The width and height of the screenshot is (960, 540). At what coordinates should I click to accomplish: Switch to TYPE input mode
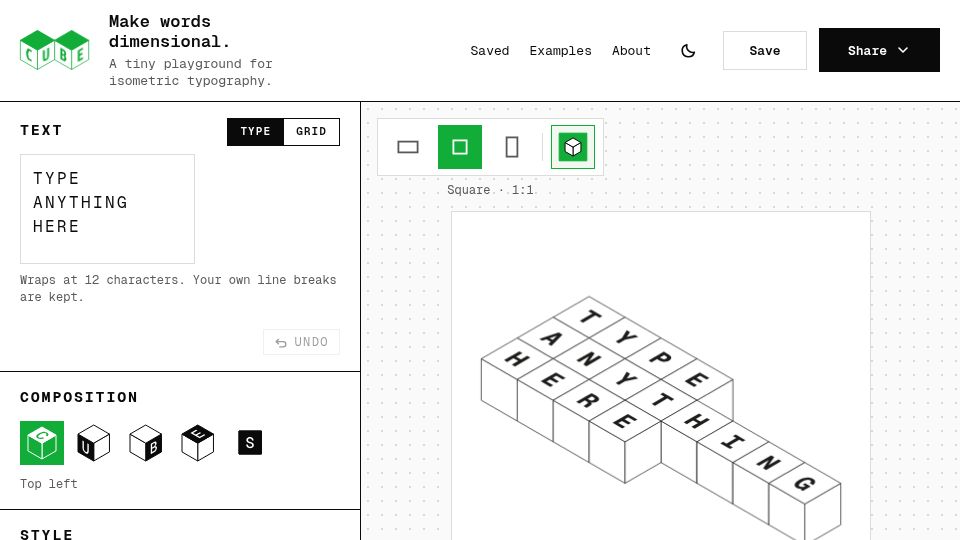pyautogui.click(x=255, y=132)
